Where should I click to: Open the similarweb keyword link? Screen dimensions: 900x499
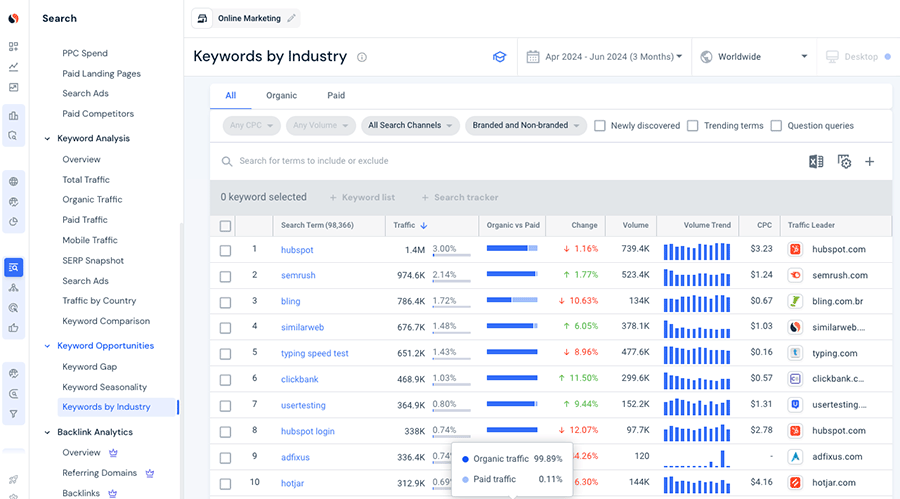[x=302, y=327]
